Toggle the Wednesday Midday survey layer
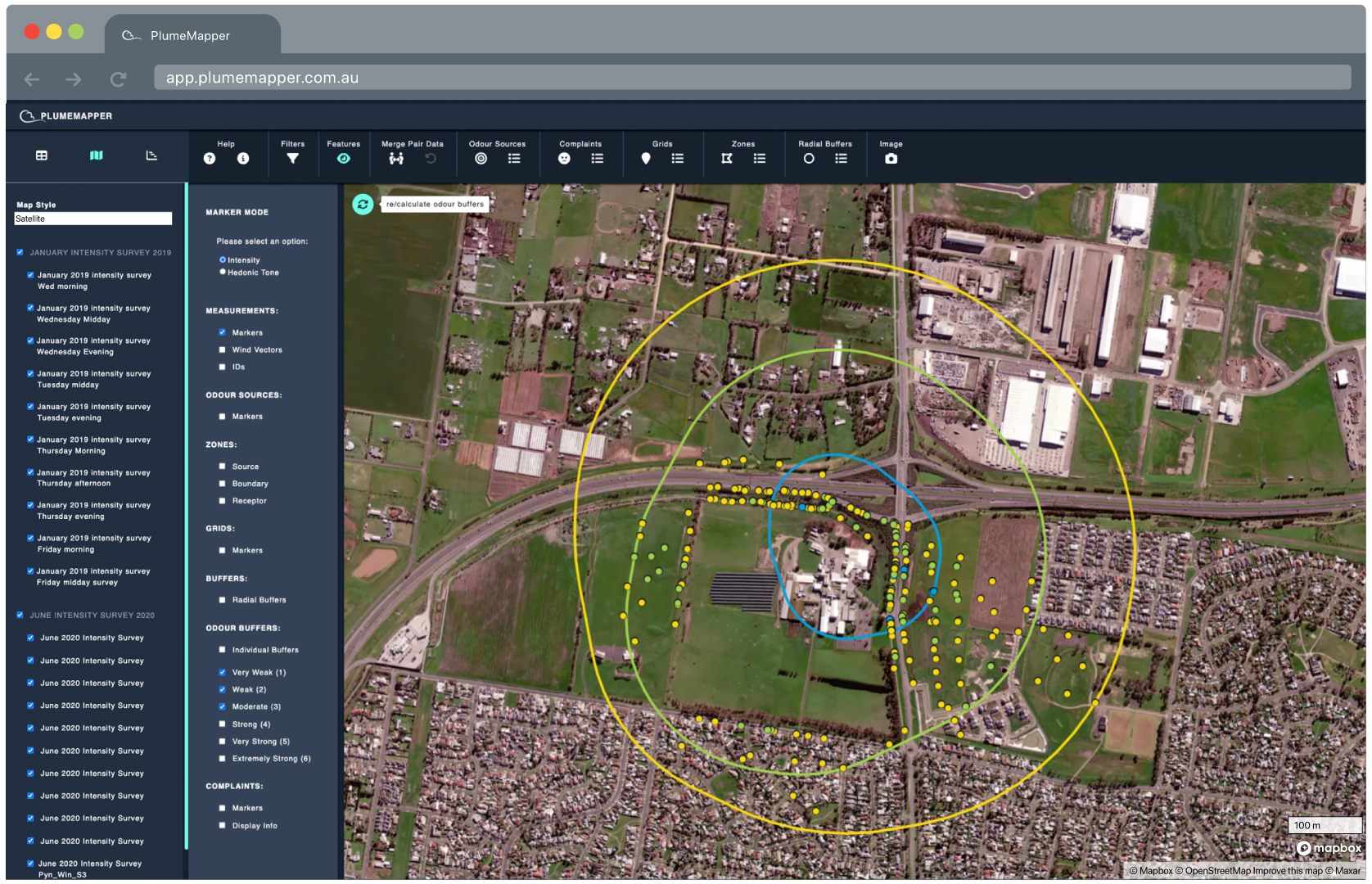This screenshot has width=1372, height=884. 30,308
